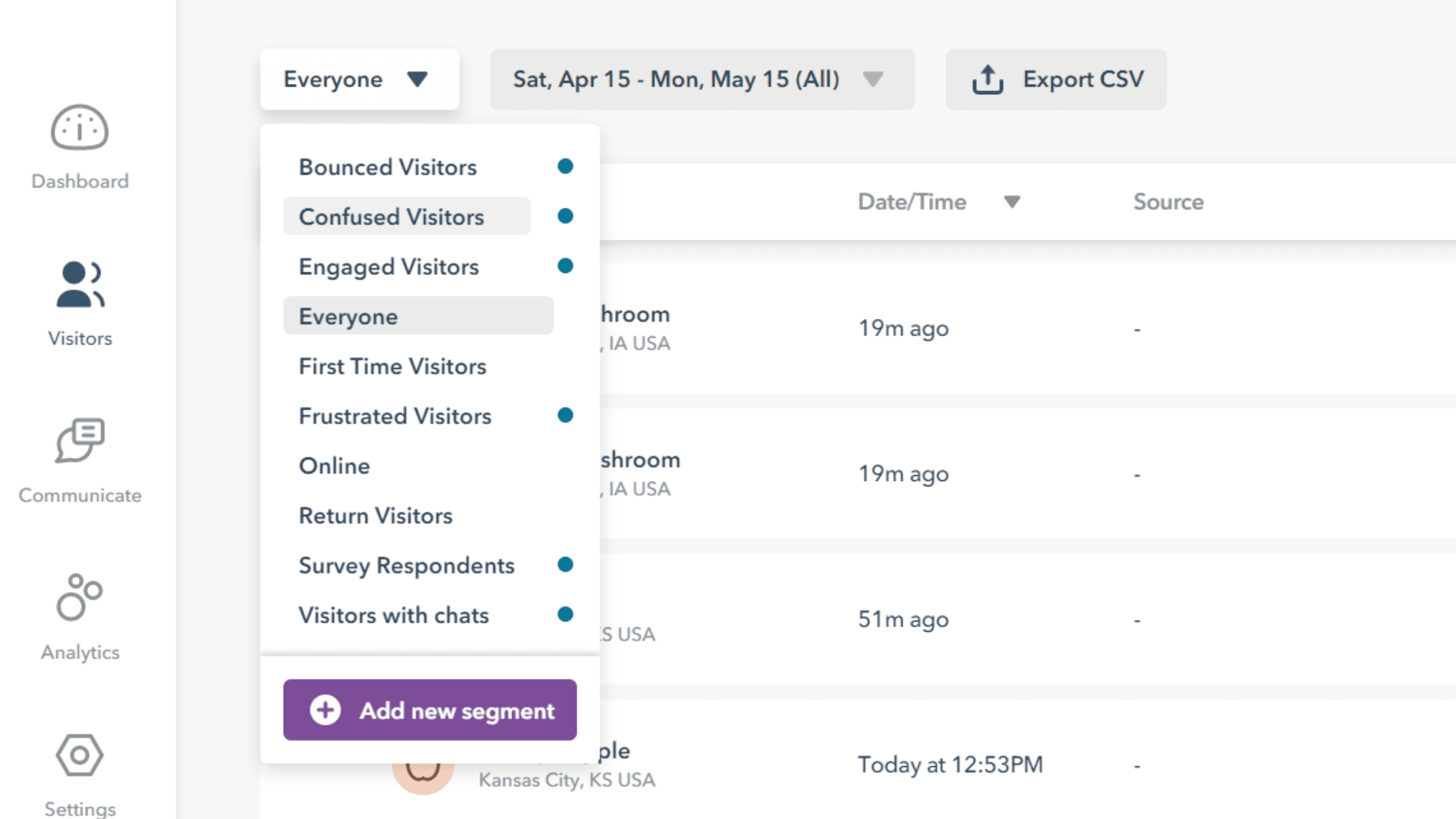1456x819 pixels.
Task: Choose the Online segment
Action: 334,465
